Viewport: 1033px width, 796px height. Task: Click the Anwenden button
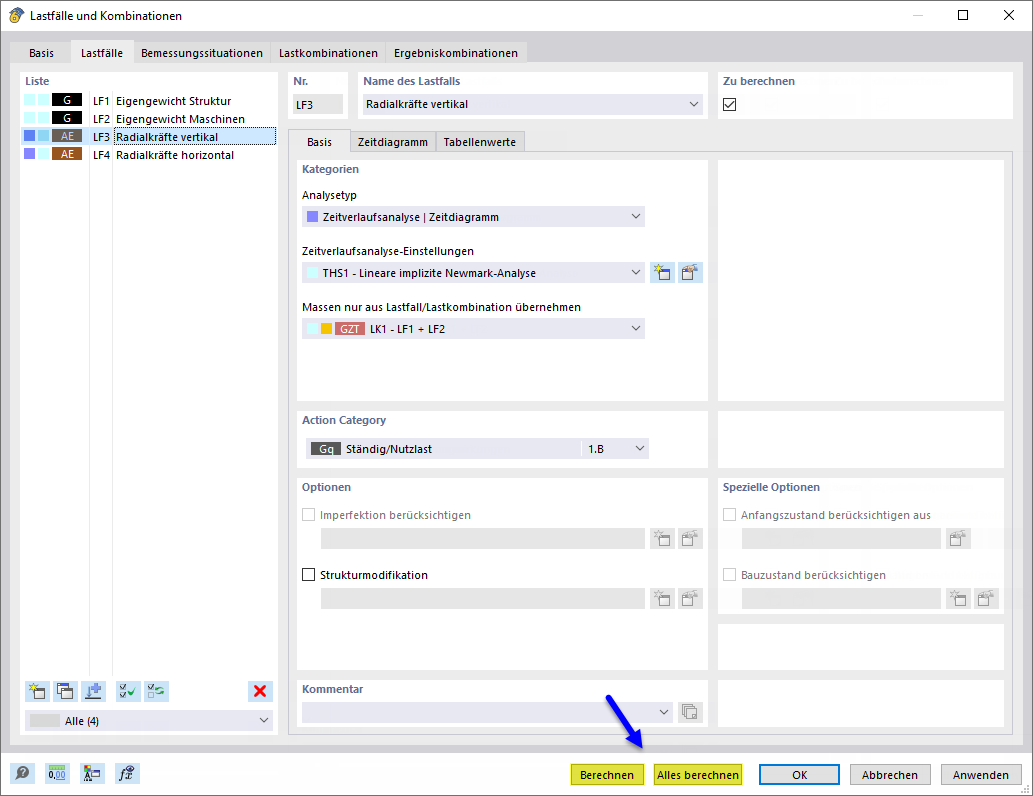(x=980, y=775)
